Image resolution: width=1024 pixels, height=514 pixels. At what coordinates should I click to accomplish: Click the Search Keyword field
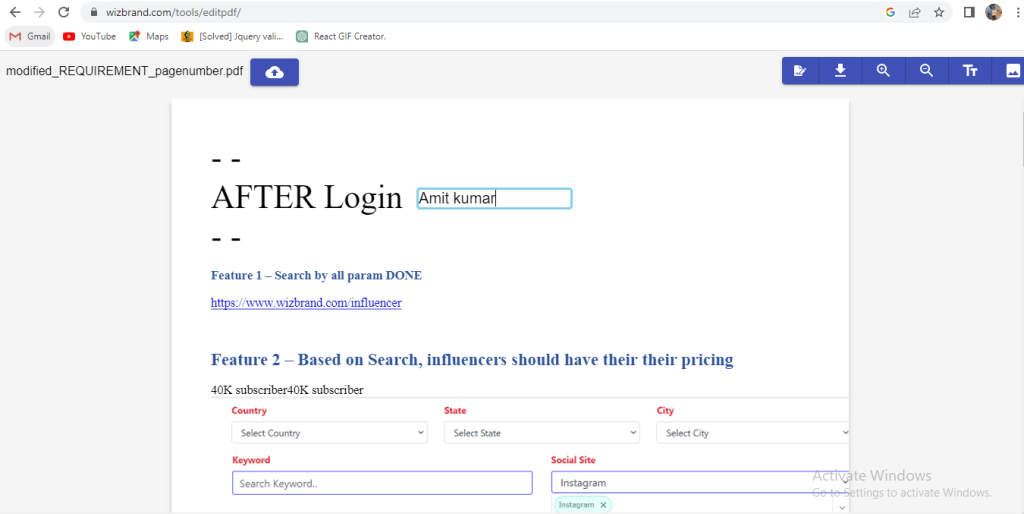click(382, 483)
